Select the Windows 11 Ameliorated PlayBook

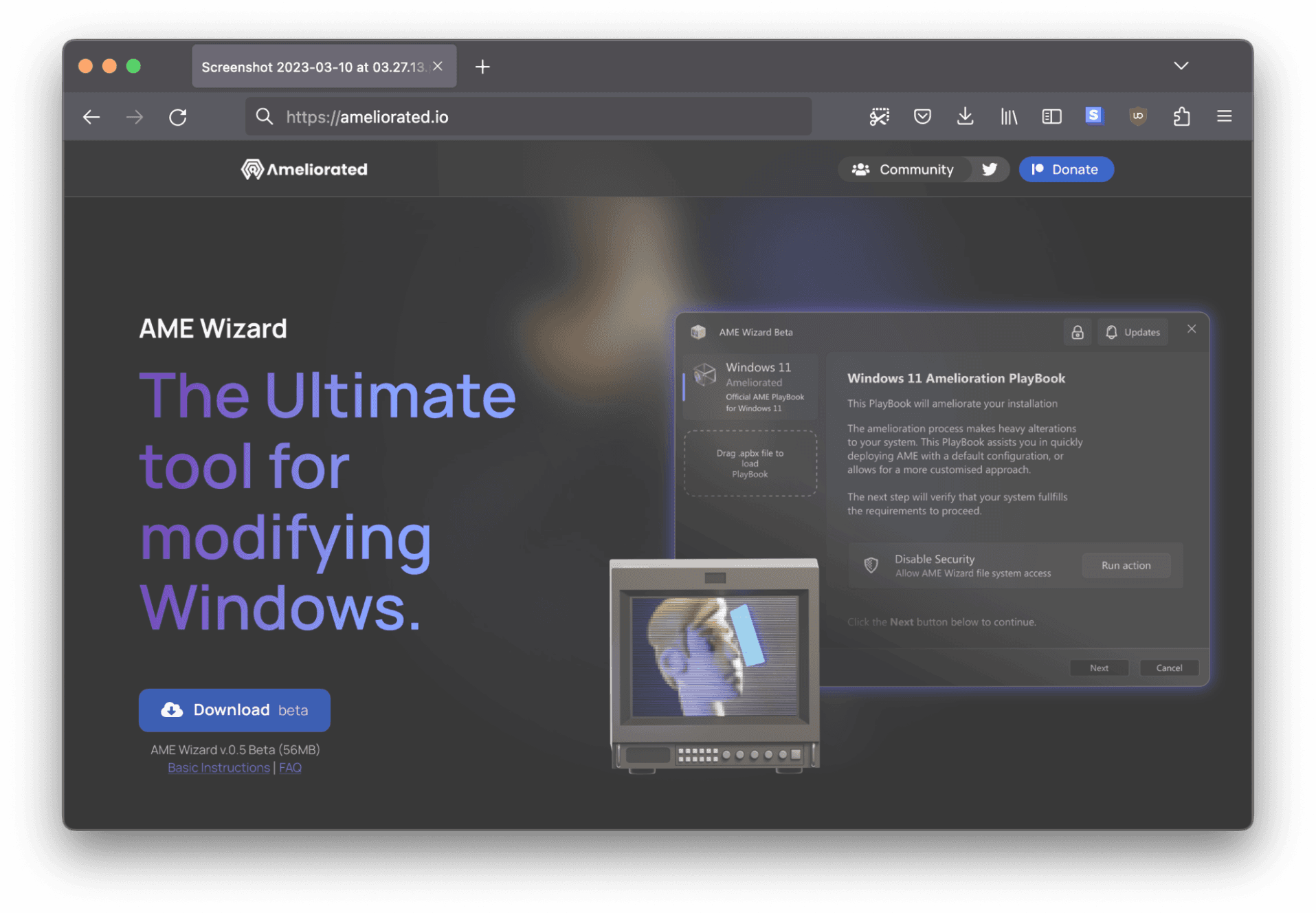[x=750, y=387]
